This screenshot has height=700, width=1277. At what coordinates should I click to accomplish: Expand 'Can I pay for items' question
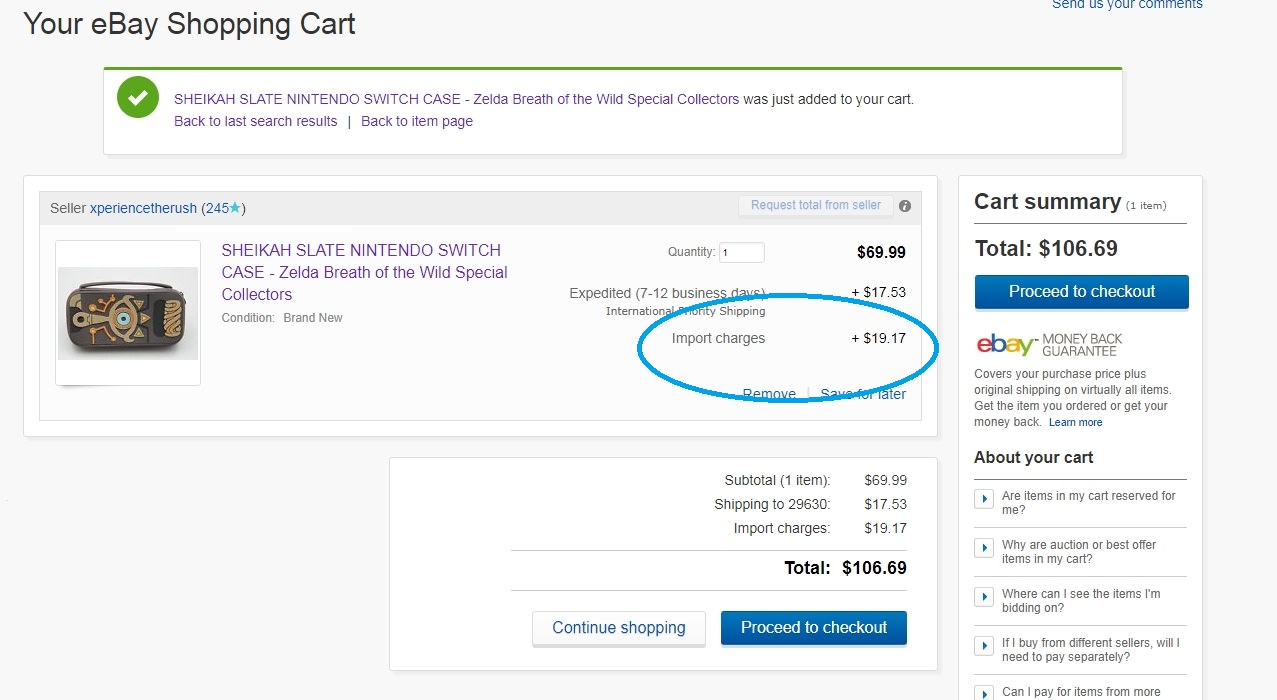click(x=984, y=691)
